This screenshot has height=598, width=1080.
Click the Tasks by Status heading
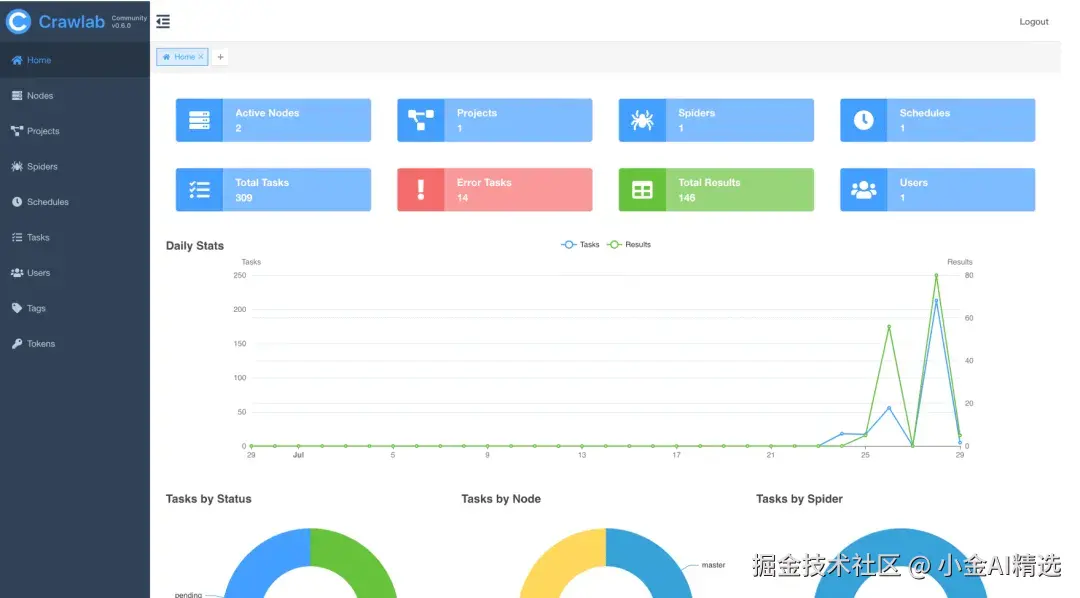coord(209,499)
